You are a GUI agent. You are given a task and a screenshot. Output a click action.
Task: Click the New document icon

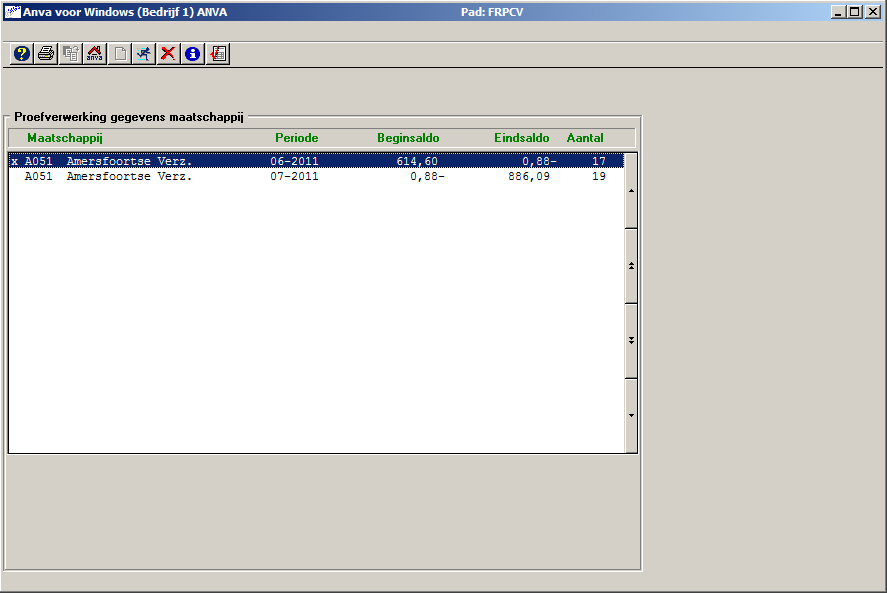(x=118, y=53)
